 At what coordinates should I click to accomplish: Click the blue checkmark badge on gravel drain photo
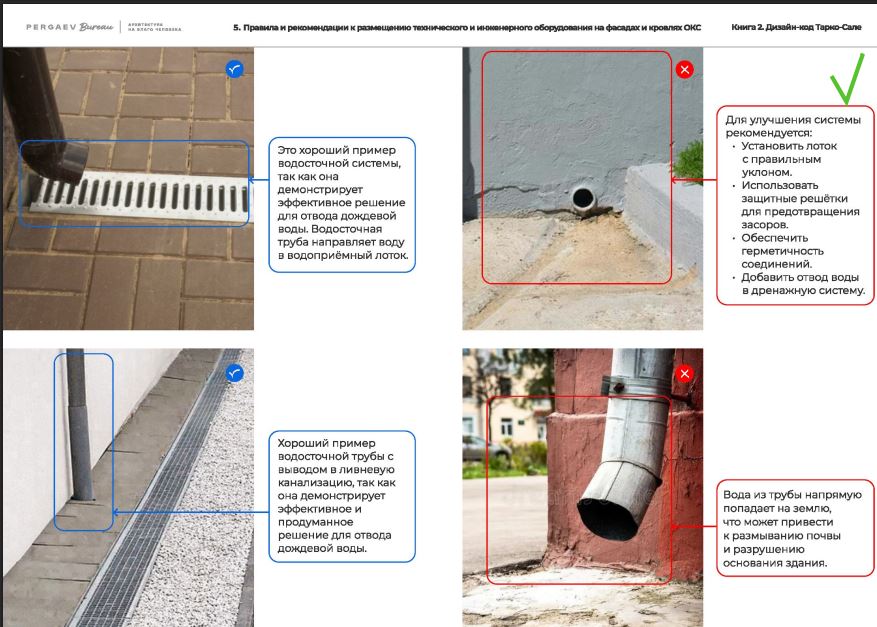(x=234, y=373)
